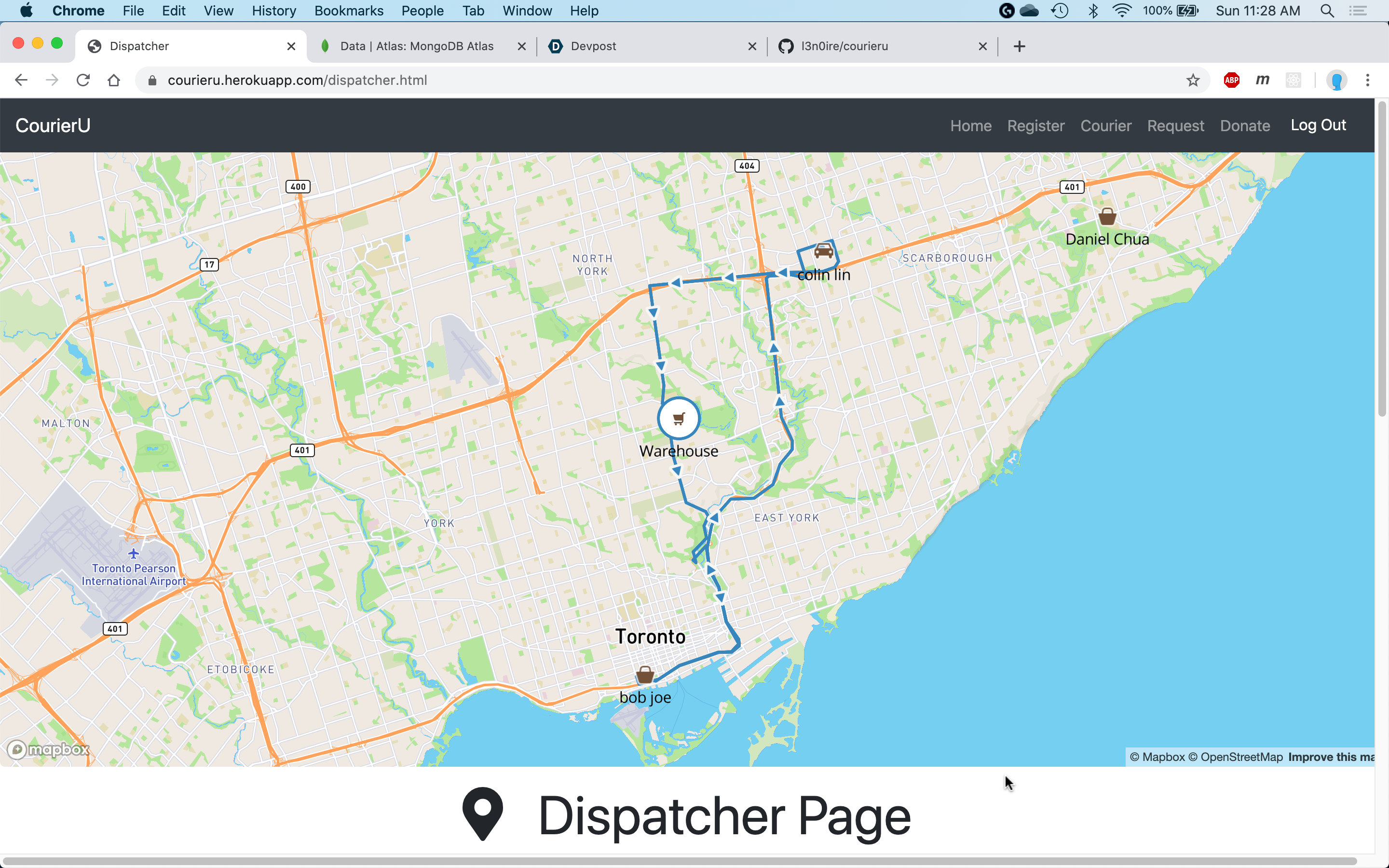The width and height of the screenshot is (1389, 868).
Task: Click the Warehouse shopping cart marker
Action: [679, 419]
